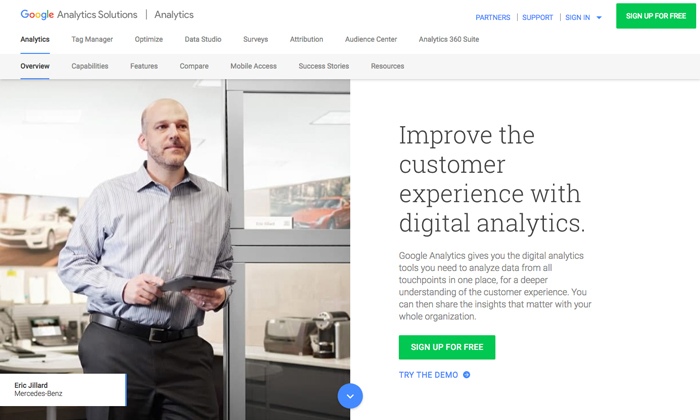This screenshot has height=420, width=700.
Task: Click the Partners link in header
Action: tap(493, 17)
